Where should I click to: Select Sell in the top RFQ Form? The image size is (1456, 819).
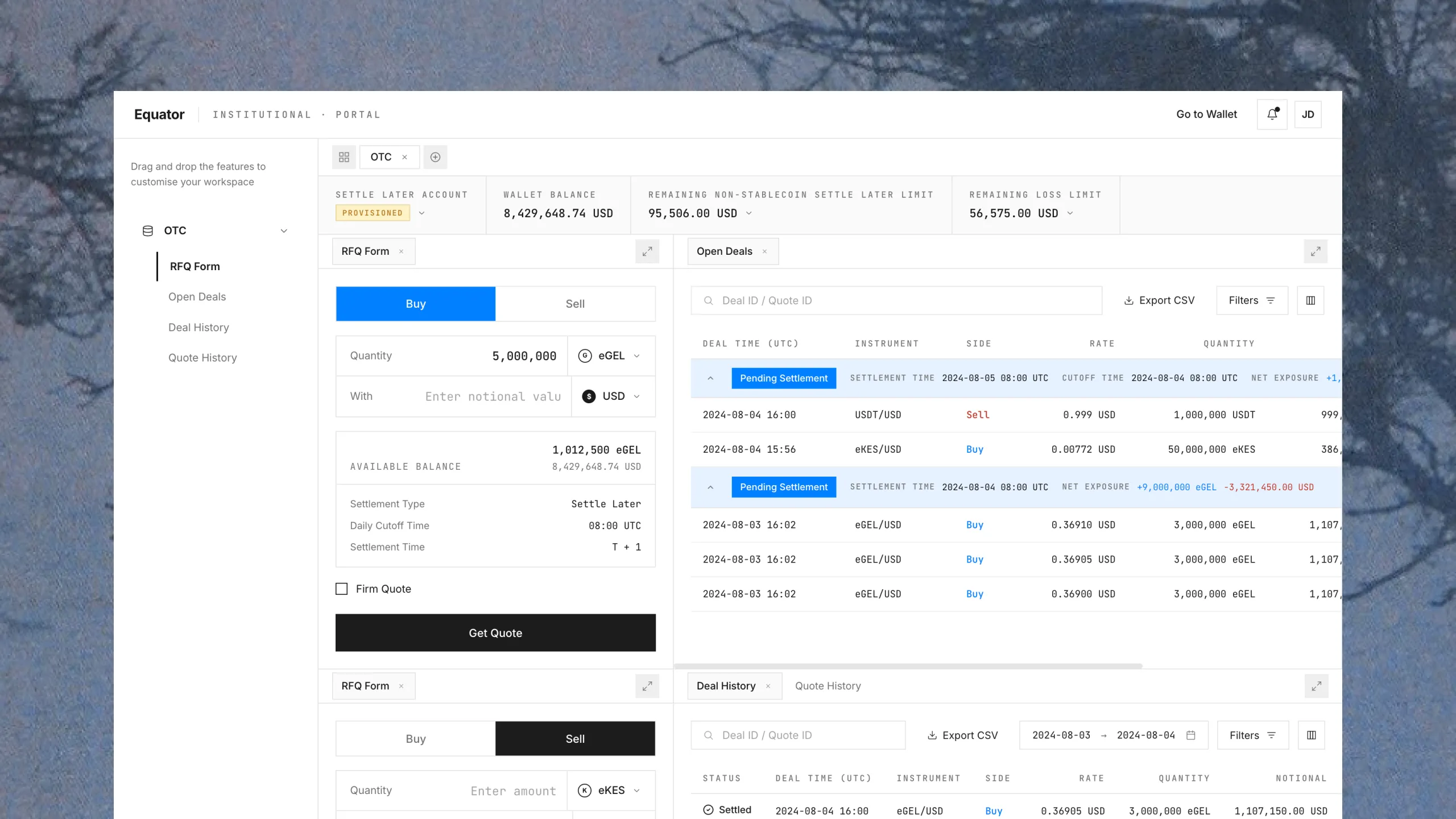575,304
